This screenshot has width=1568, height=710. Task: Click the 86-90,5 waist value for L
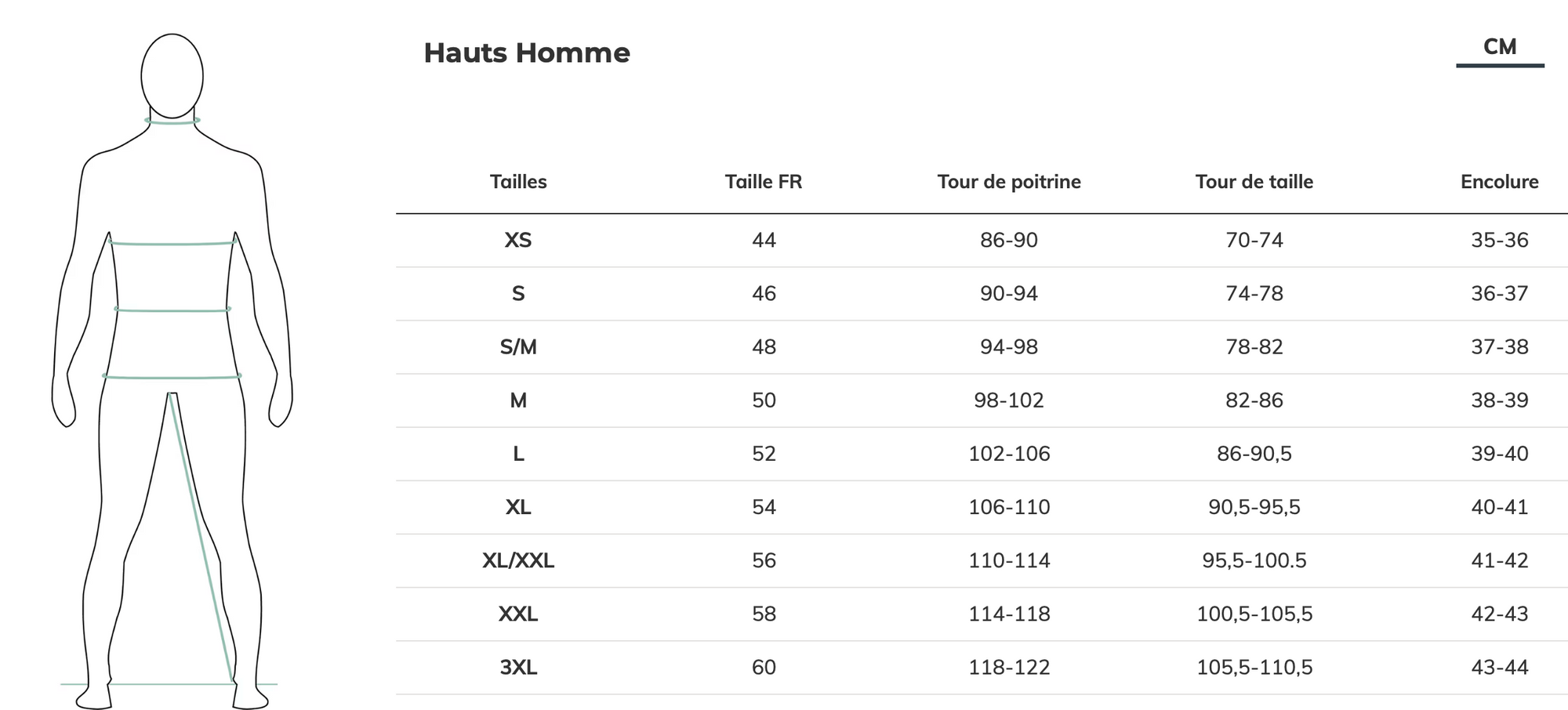point(1254,454)
